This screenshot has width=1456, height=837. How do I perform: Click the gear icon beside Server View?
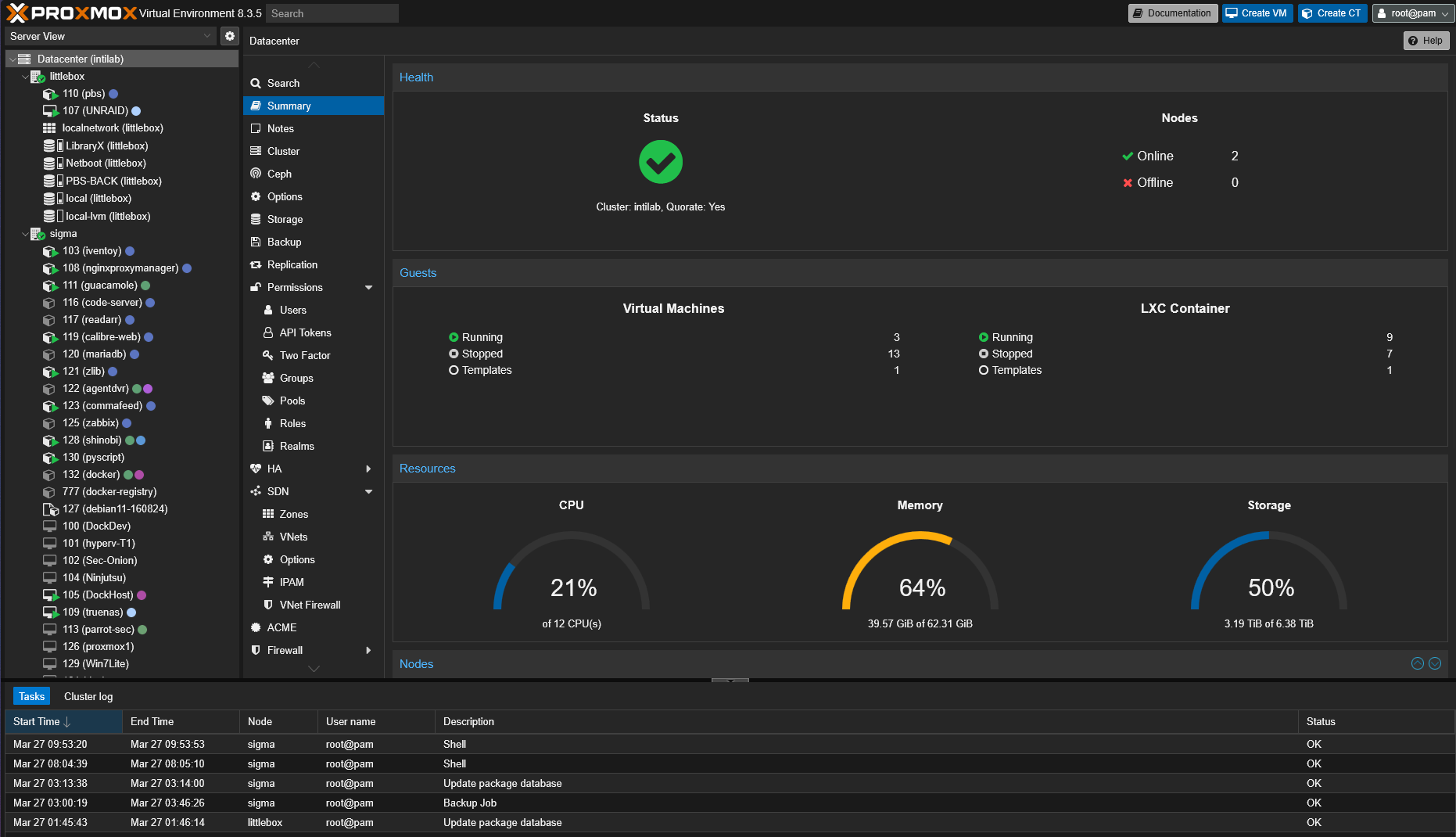pyautogui.click(x=229, y=36)
